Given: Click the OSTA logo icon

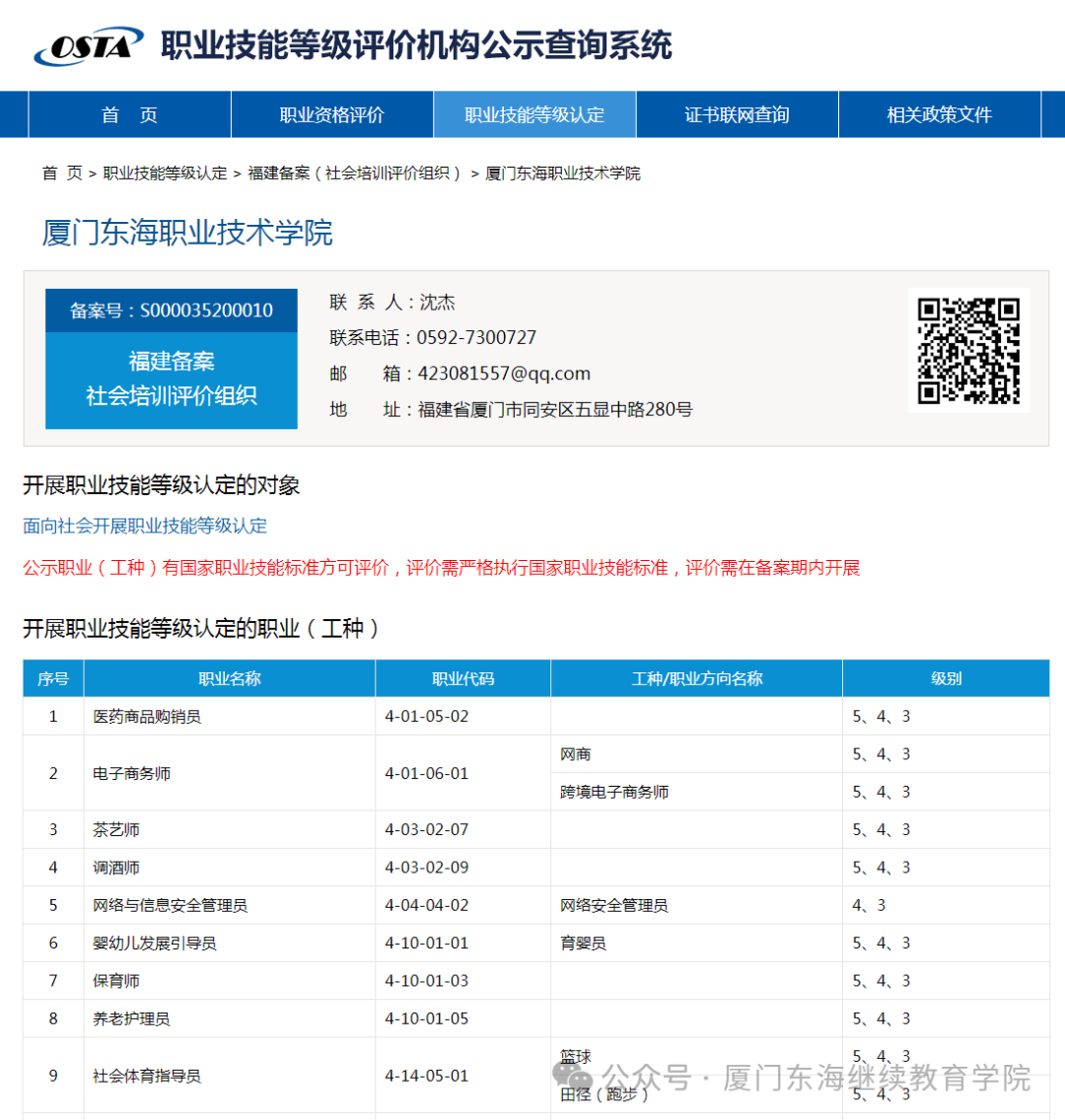Looking at the screenshot, I should 89,46.
